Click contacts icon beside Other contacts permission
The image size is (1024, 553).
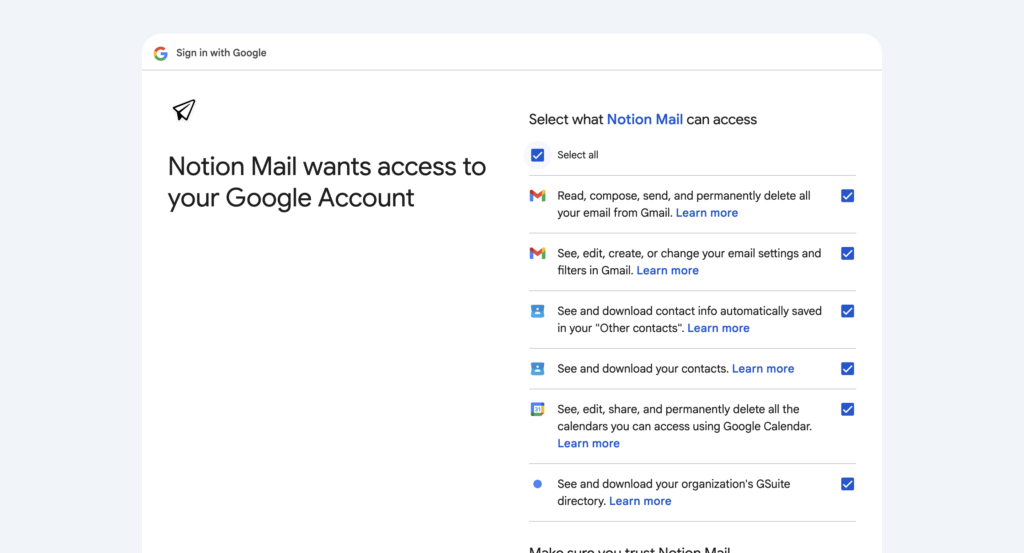537,311
